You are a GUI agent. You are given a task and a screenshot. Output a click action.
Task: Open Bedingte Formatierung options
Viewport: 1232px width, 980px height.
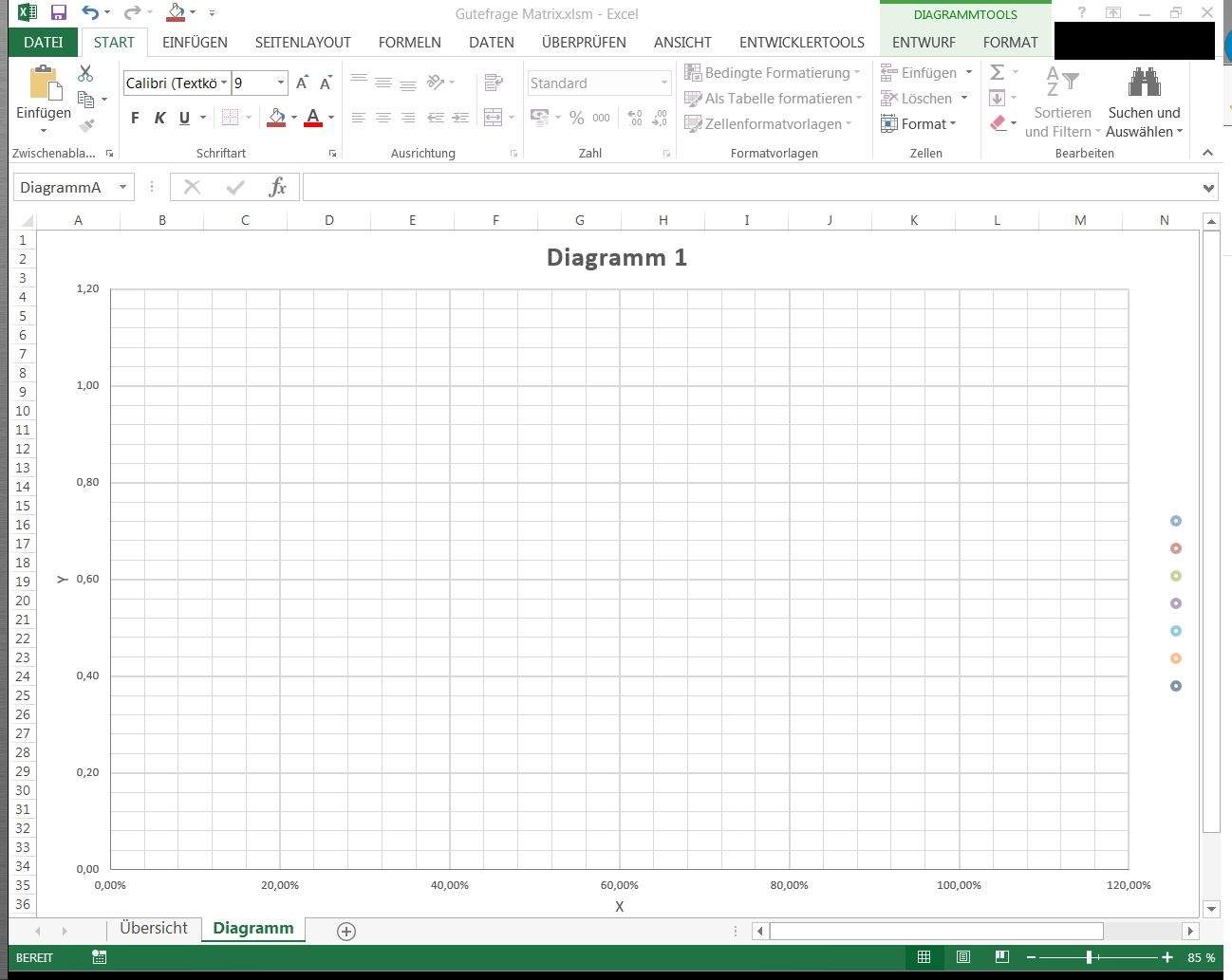pos(773,72)
